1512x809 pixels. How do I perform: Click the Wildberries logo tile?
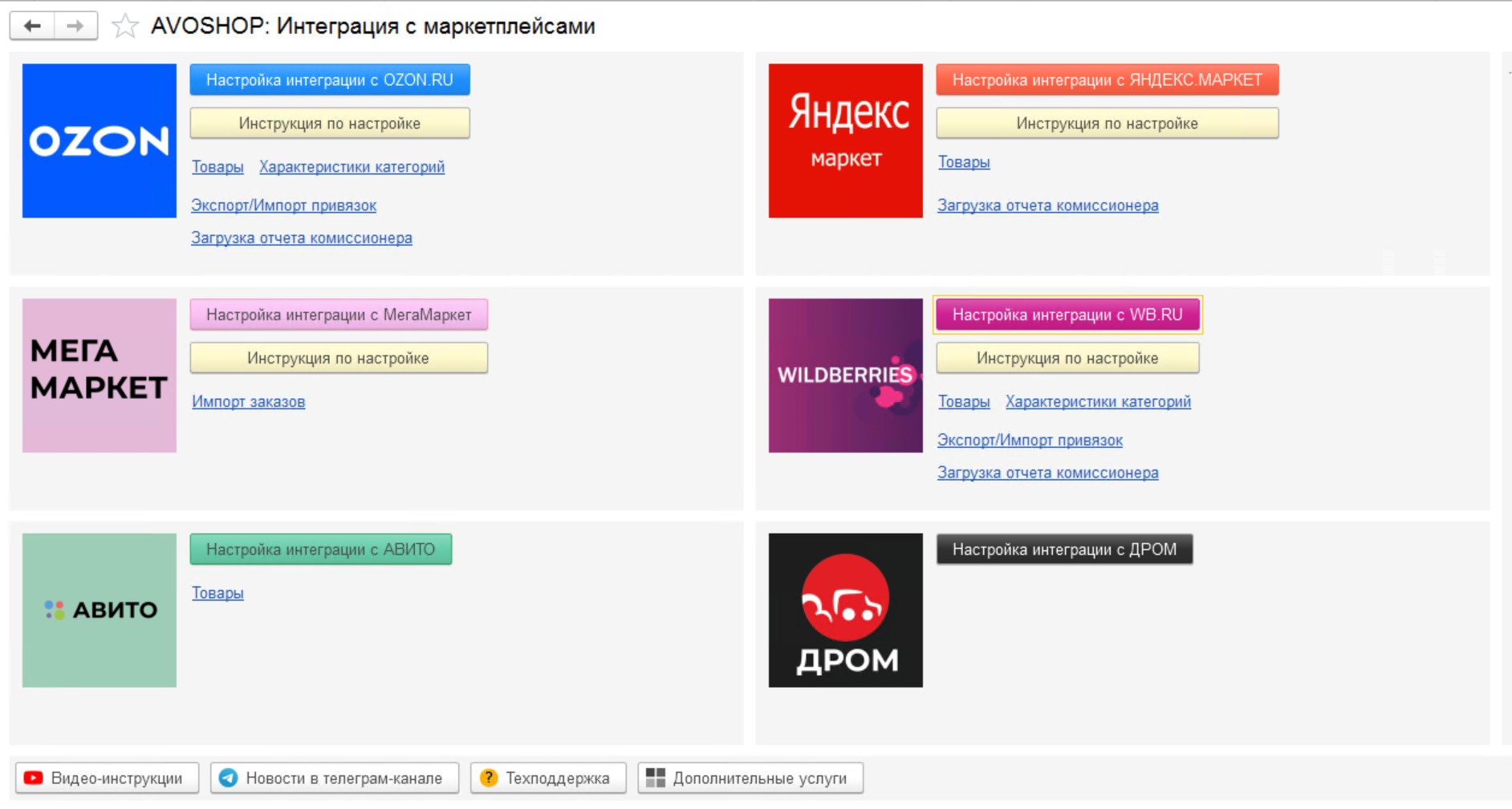(x=846, y=376)
